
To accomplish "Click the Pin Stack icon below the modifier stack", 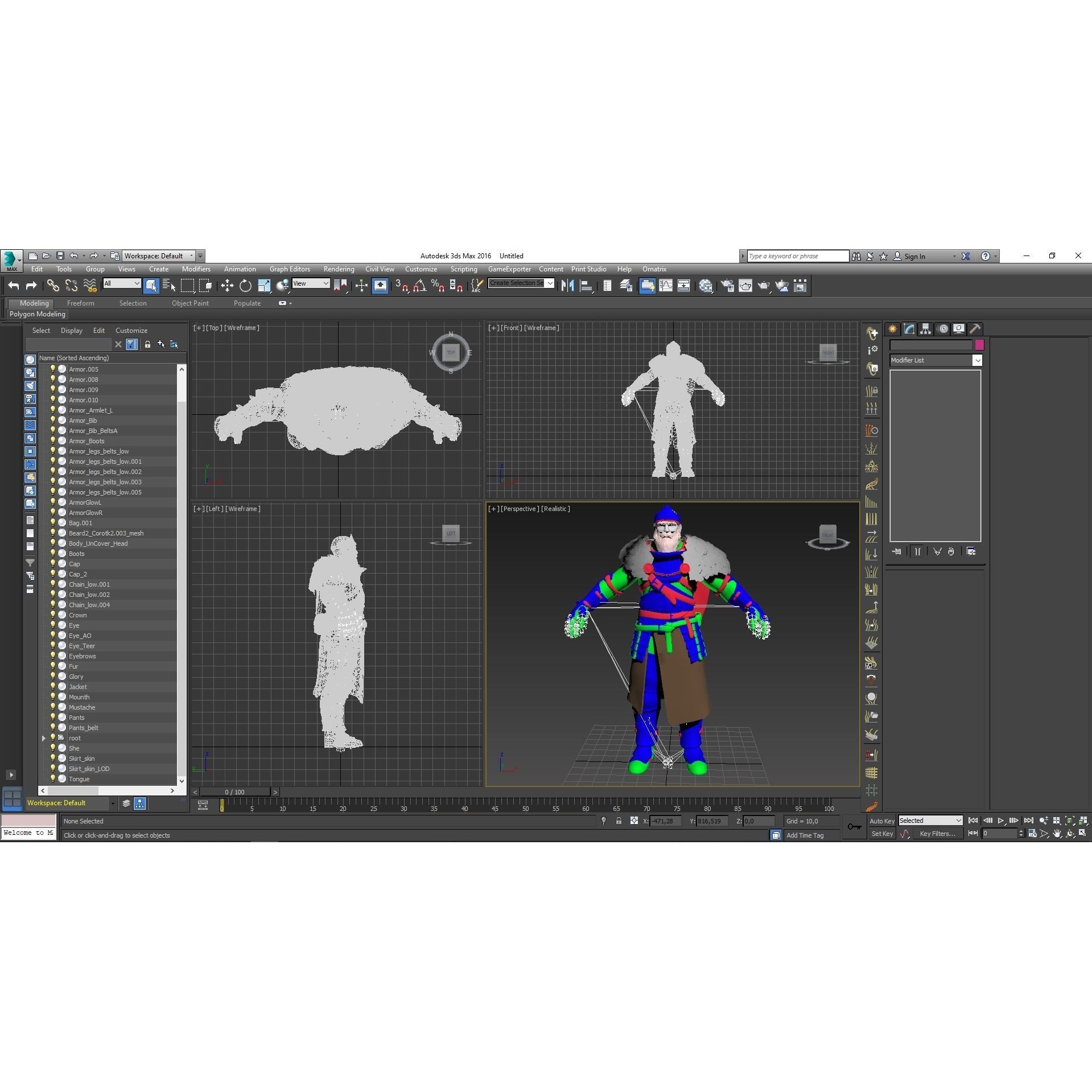I will tap(897, 551).
